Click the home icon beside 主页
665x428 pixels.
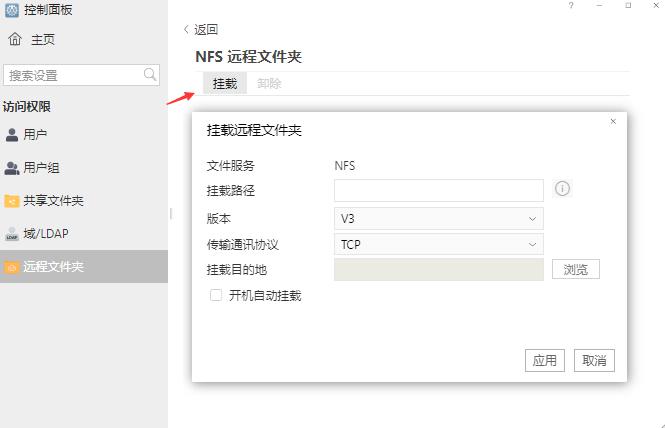click(14, 40)
